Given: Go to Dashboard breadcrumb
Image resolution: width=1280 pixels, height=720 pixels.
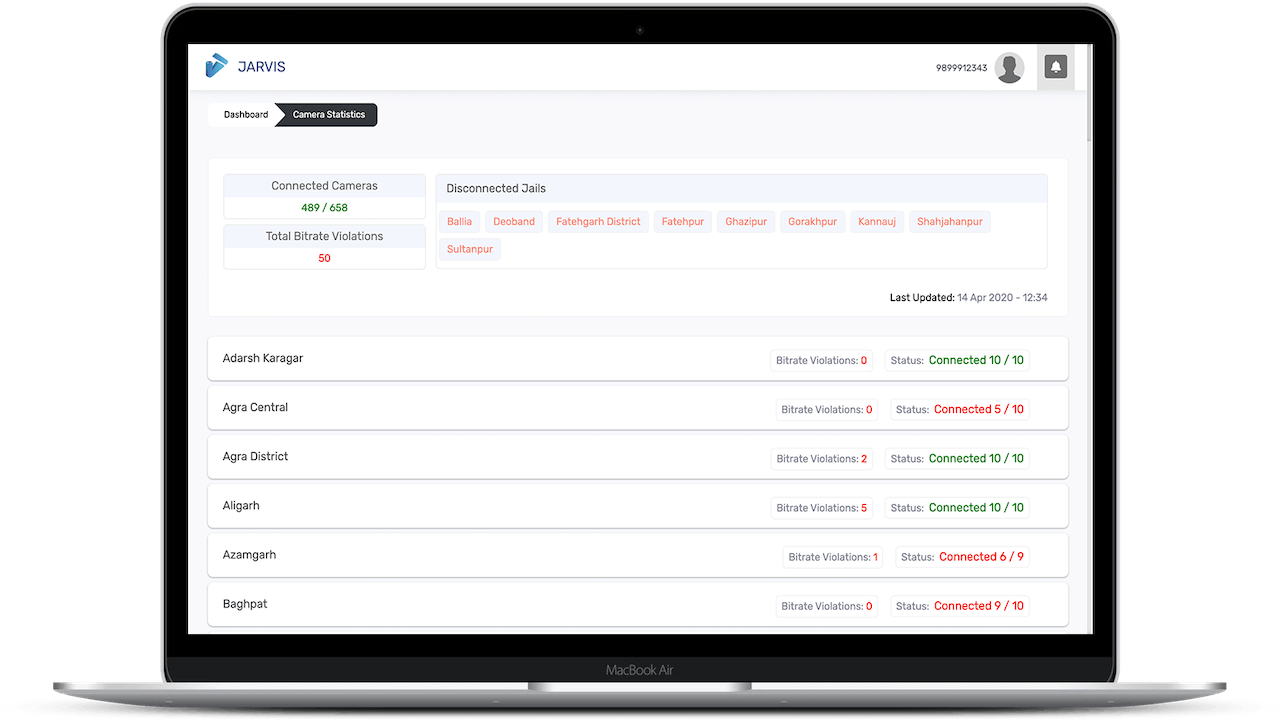Looking at the screenshot, I should tap(246, 115).
